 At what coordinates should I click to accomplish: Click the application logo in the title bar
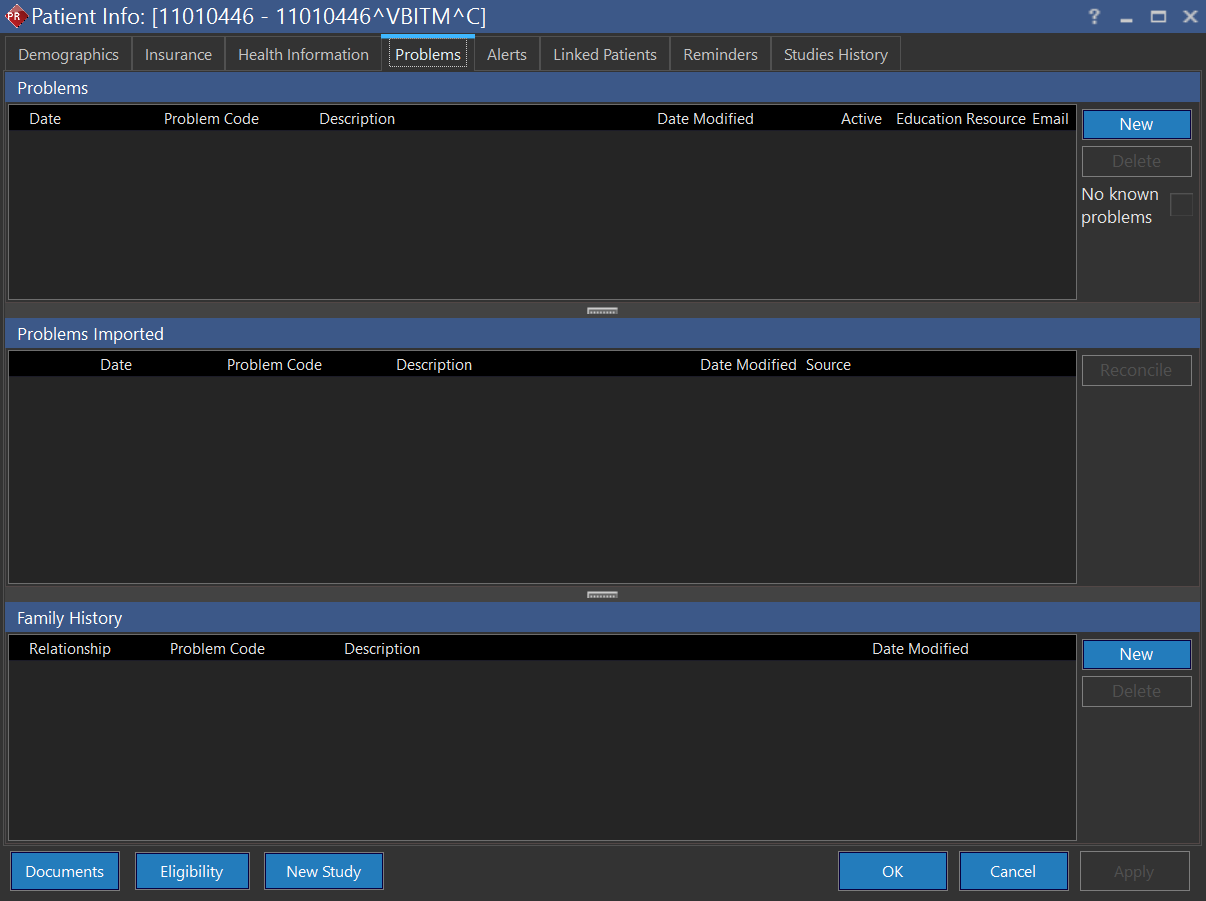point(15,17)
